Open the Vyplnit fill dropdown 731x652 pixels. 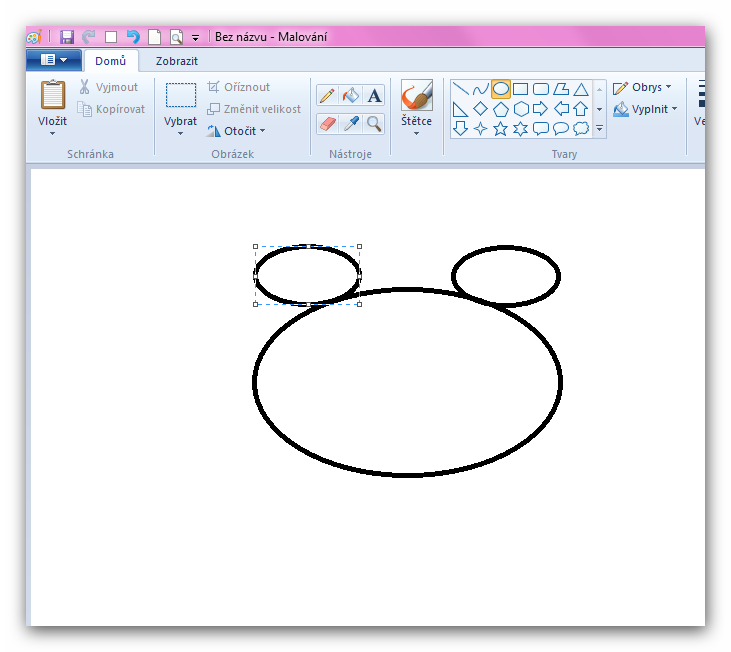point(645,109)
